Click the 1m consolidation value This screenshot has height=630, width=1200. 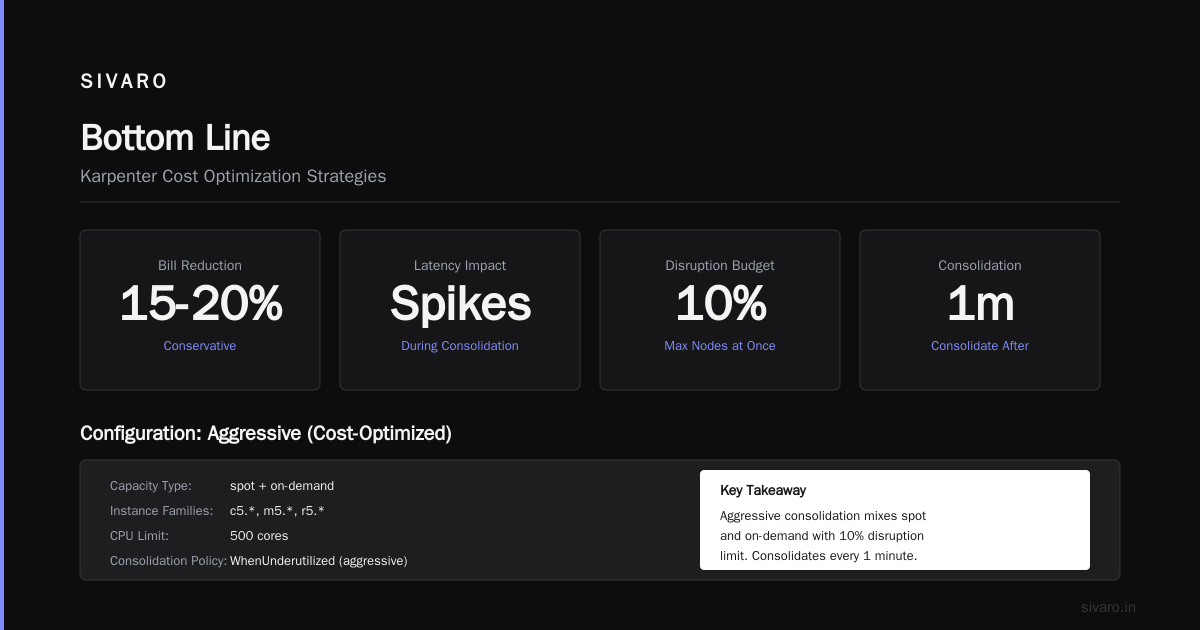pyautogui.click(x=980, y=304)
